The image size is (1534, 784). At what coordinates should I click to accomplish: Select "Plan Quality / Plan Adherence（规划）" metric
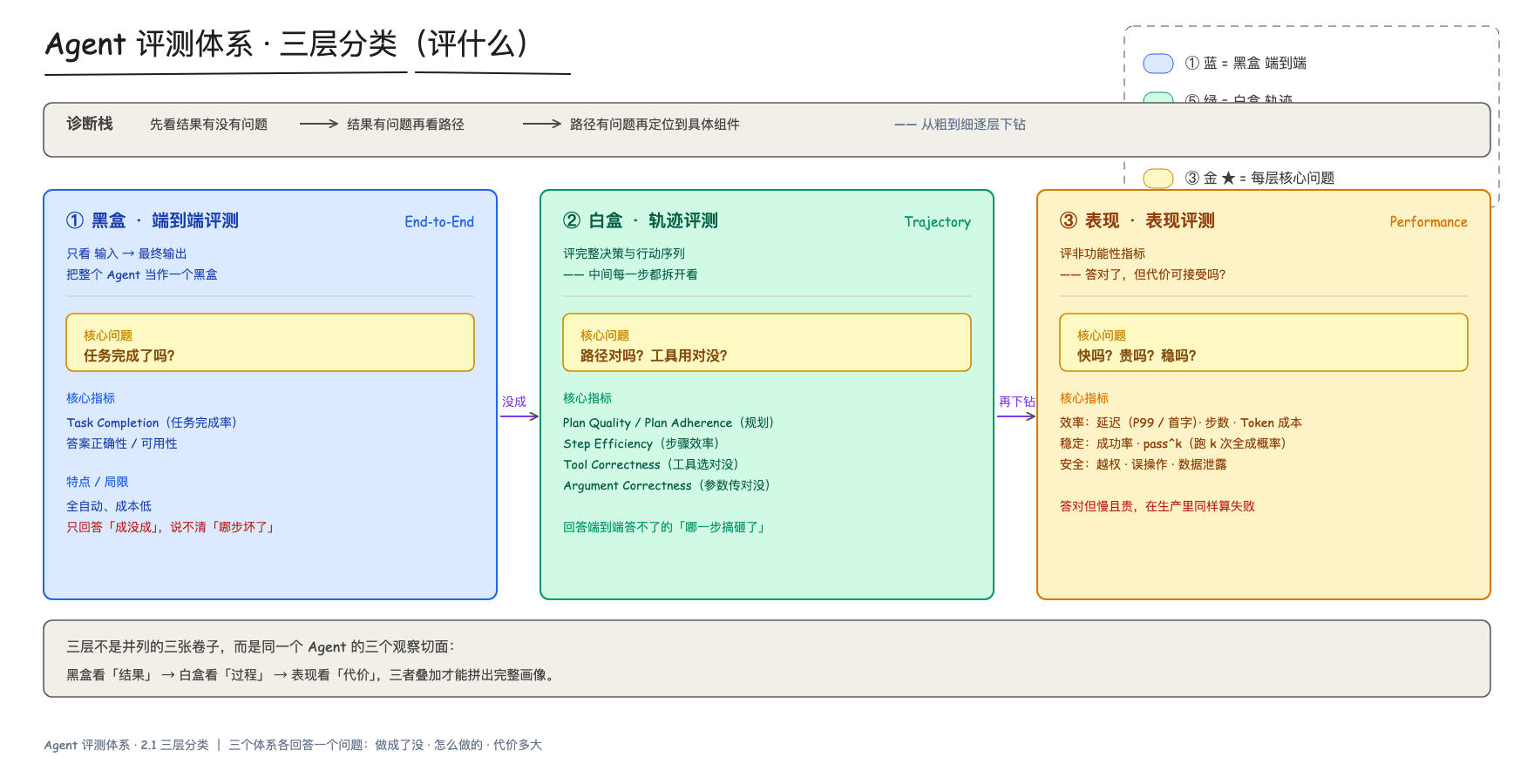pos(669,422)
